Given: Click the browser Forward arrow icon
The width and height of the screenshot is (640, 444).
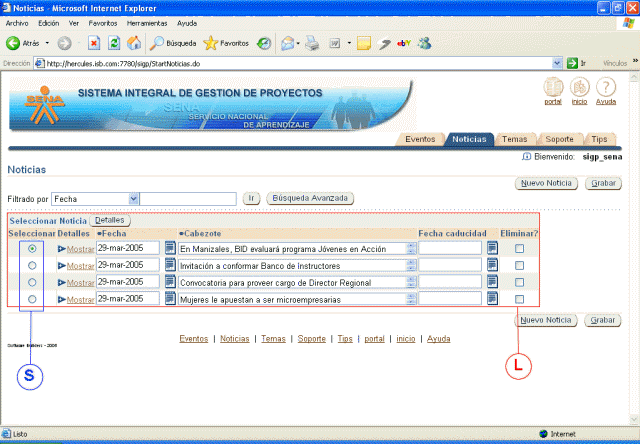Looking at the screenshot, I should coord(64,43).
